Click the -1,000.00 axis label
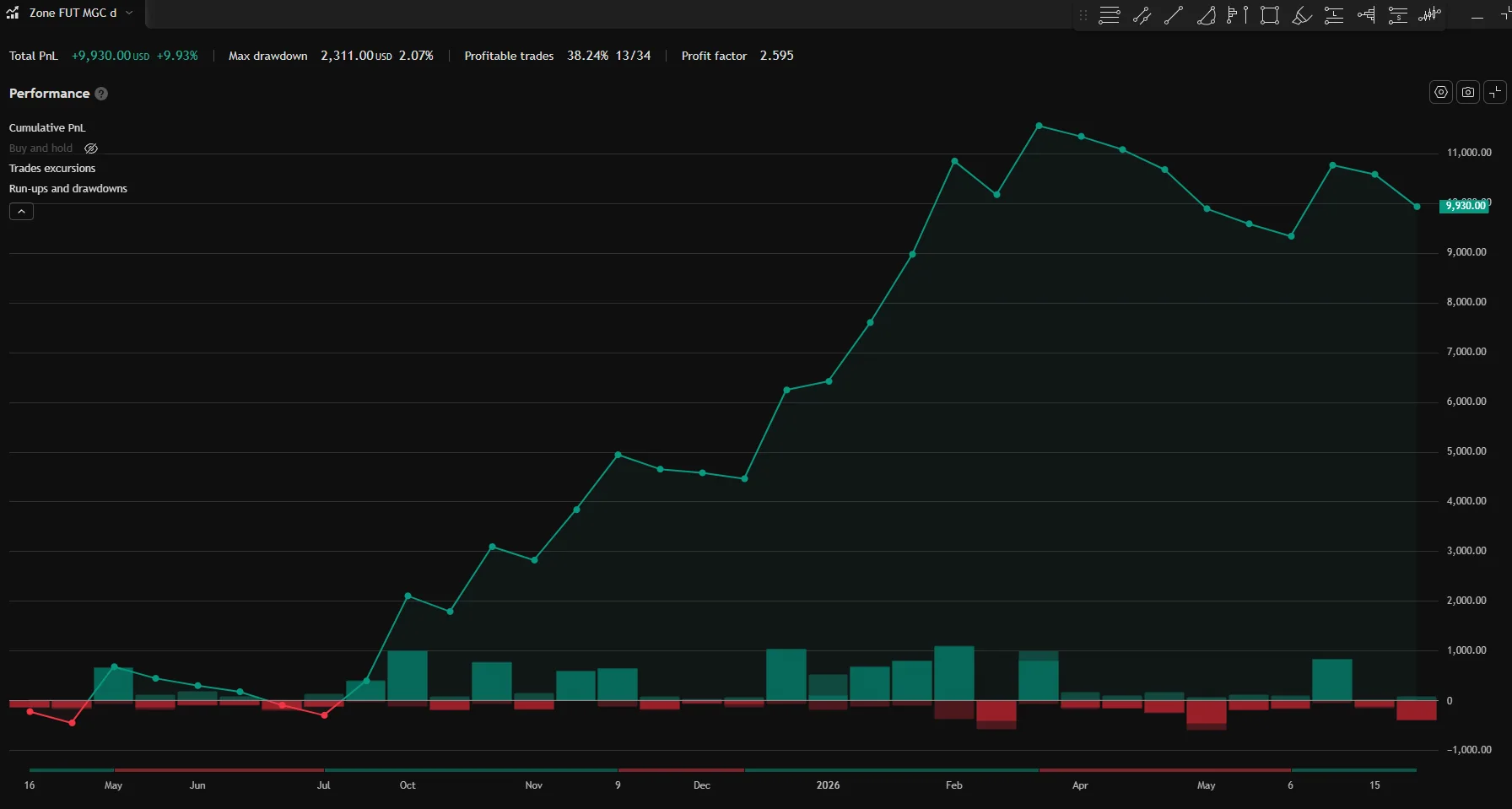The width and height of the screenshot is (1512, 809). pyautogui.click(x=1469, y=750)
